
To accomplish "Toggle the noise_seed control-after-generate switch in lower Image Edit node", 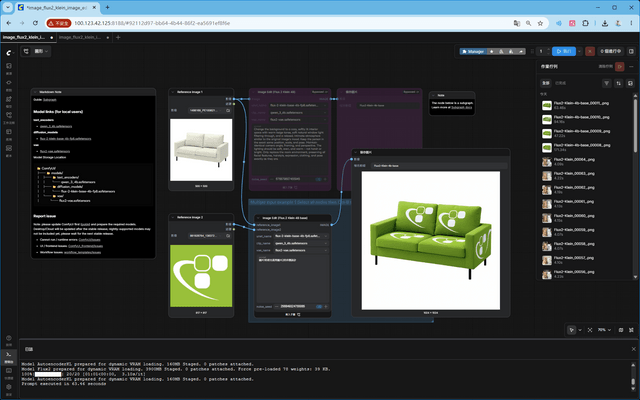I will click(x=319, y=306).
